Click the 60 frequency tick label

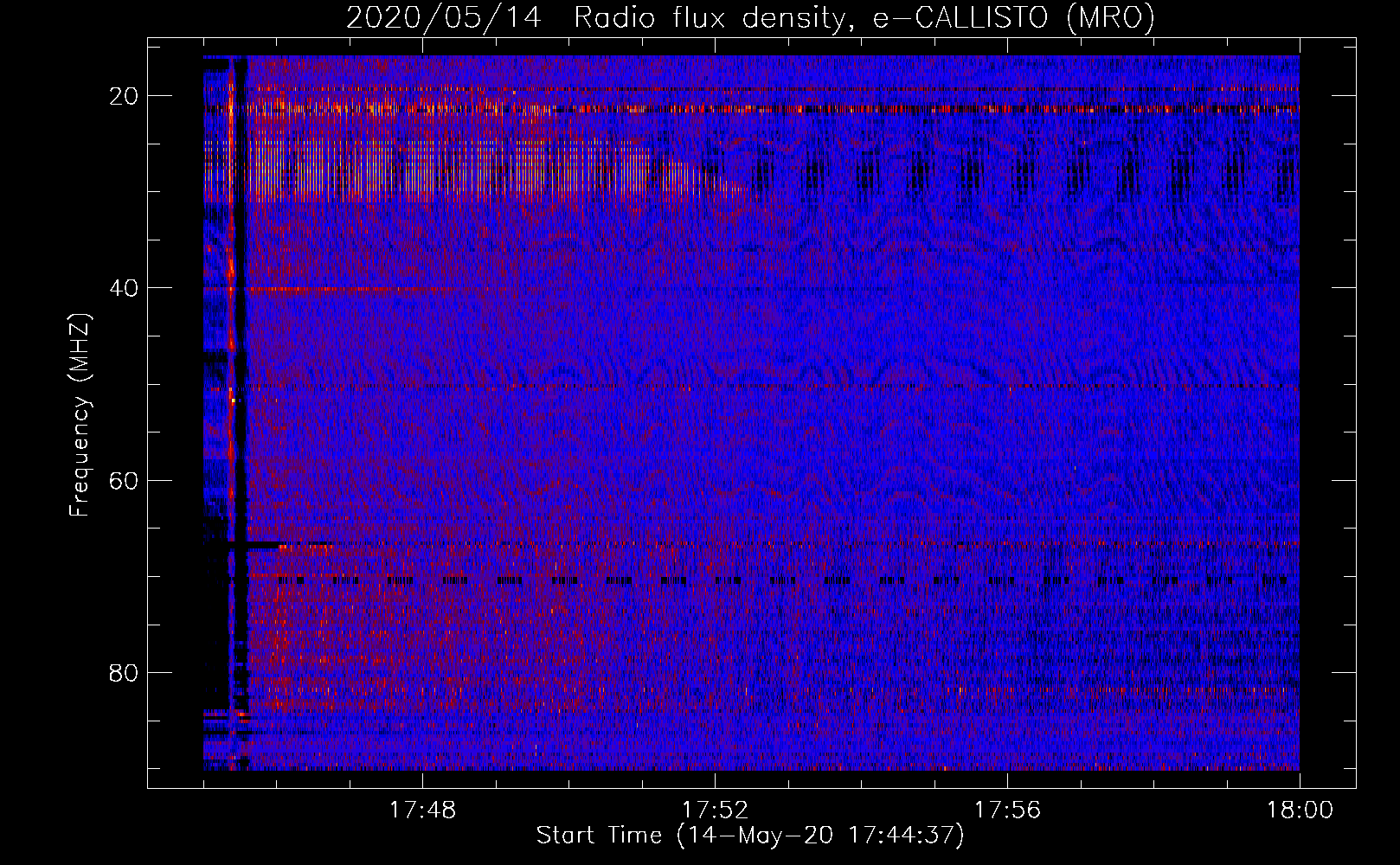(x=125, y=480)
